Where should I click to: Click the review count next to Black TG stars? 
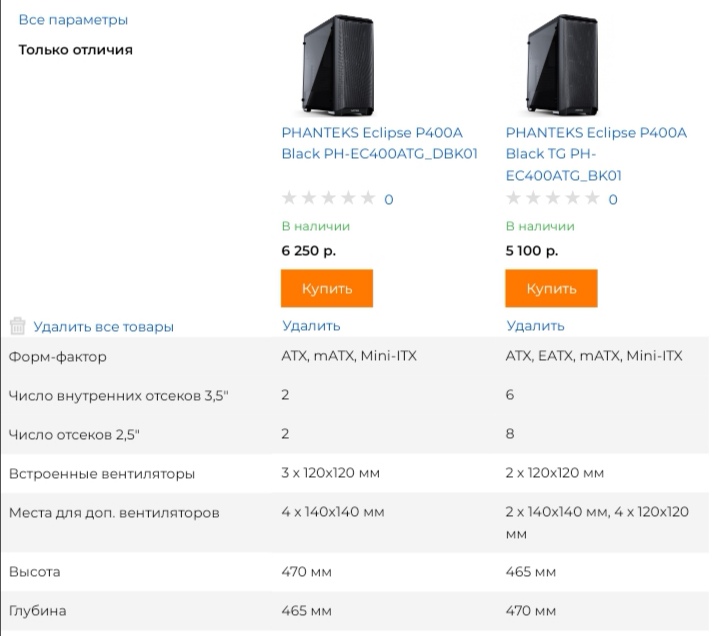coord(613,199)
